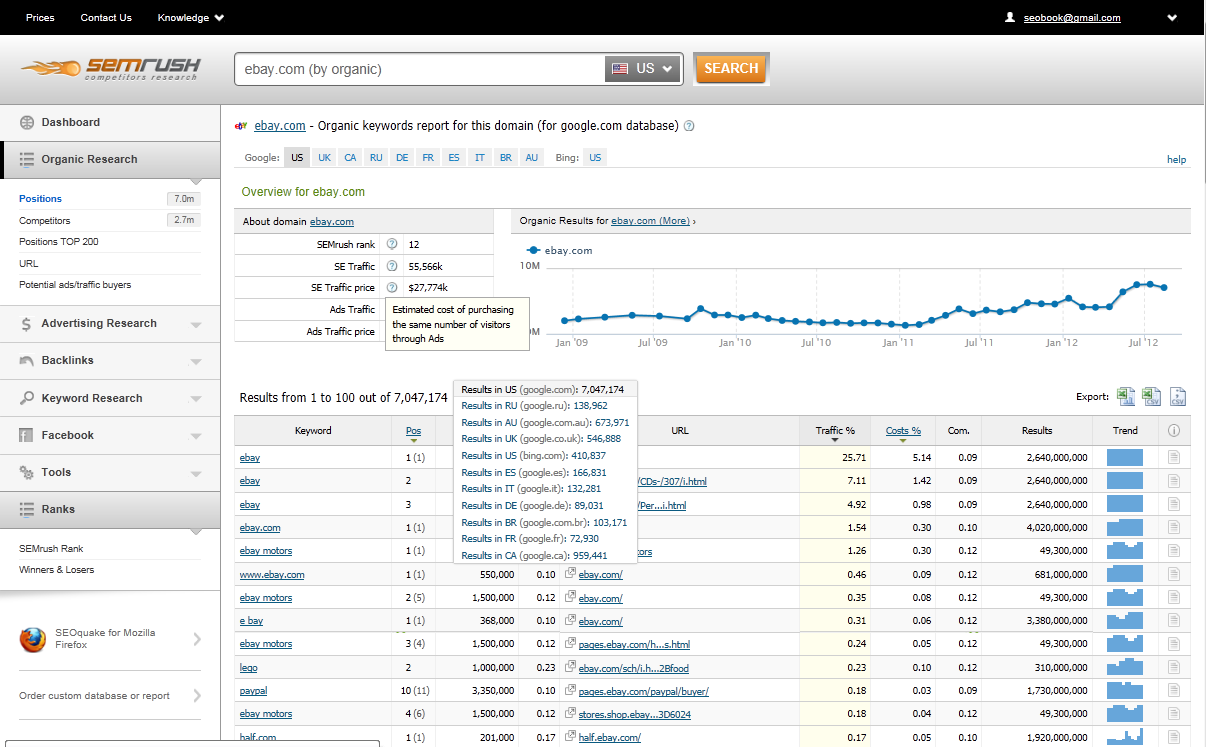Screen dimensions: 1206x747
Task: Click the Backlinks chain icon
Action: pos(26,361)
